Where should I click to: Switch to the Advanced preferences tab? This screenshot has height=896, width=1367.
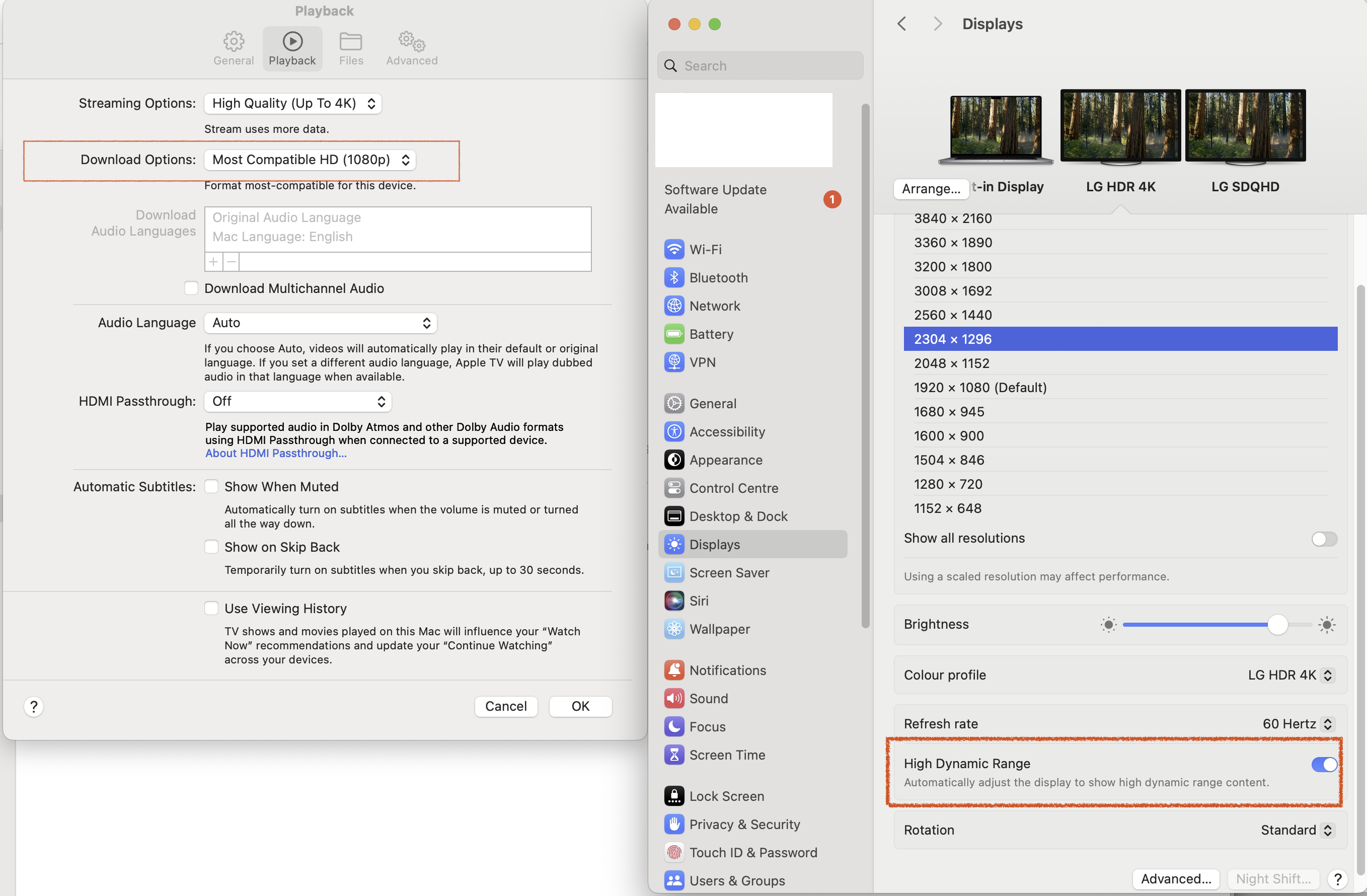pyautogui.click(x=411, y=49)
